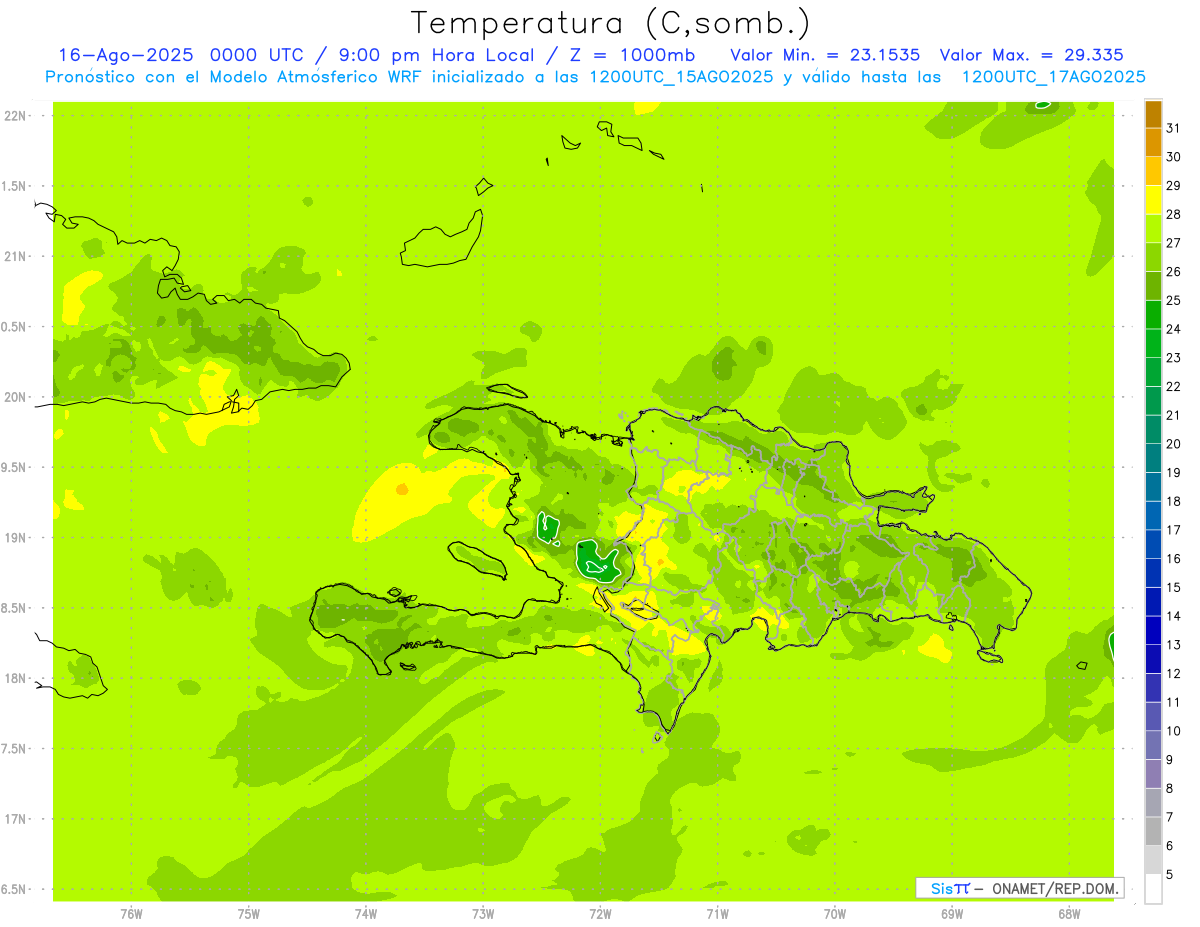Click the legend value '25'
1200x927 pixels.
[x=1174, y=300]
